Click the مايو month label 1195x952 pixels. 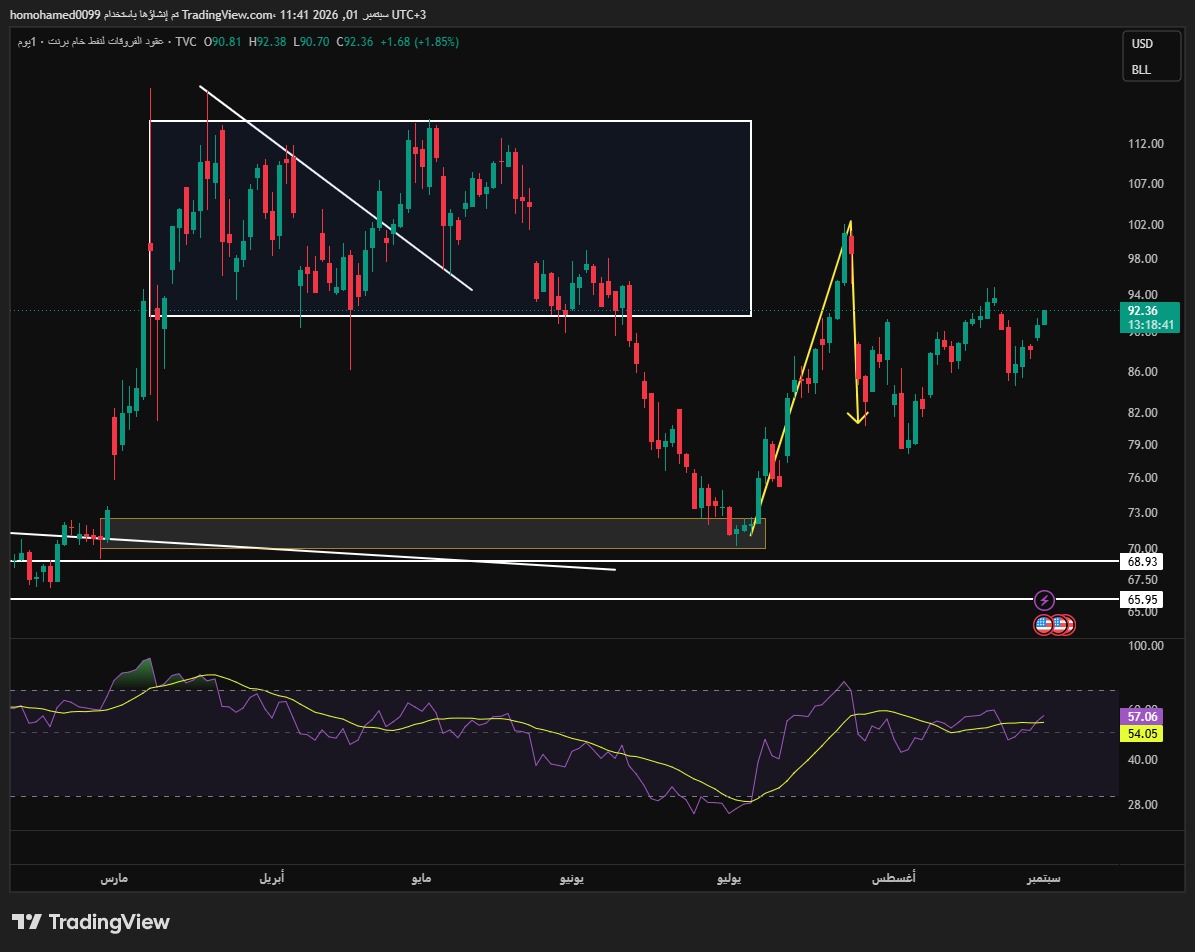point(421,878)
